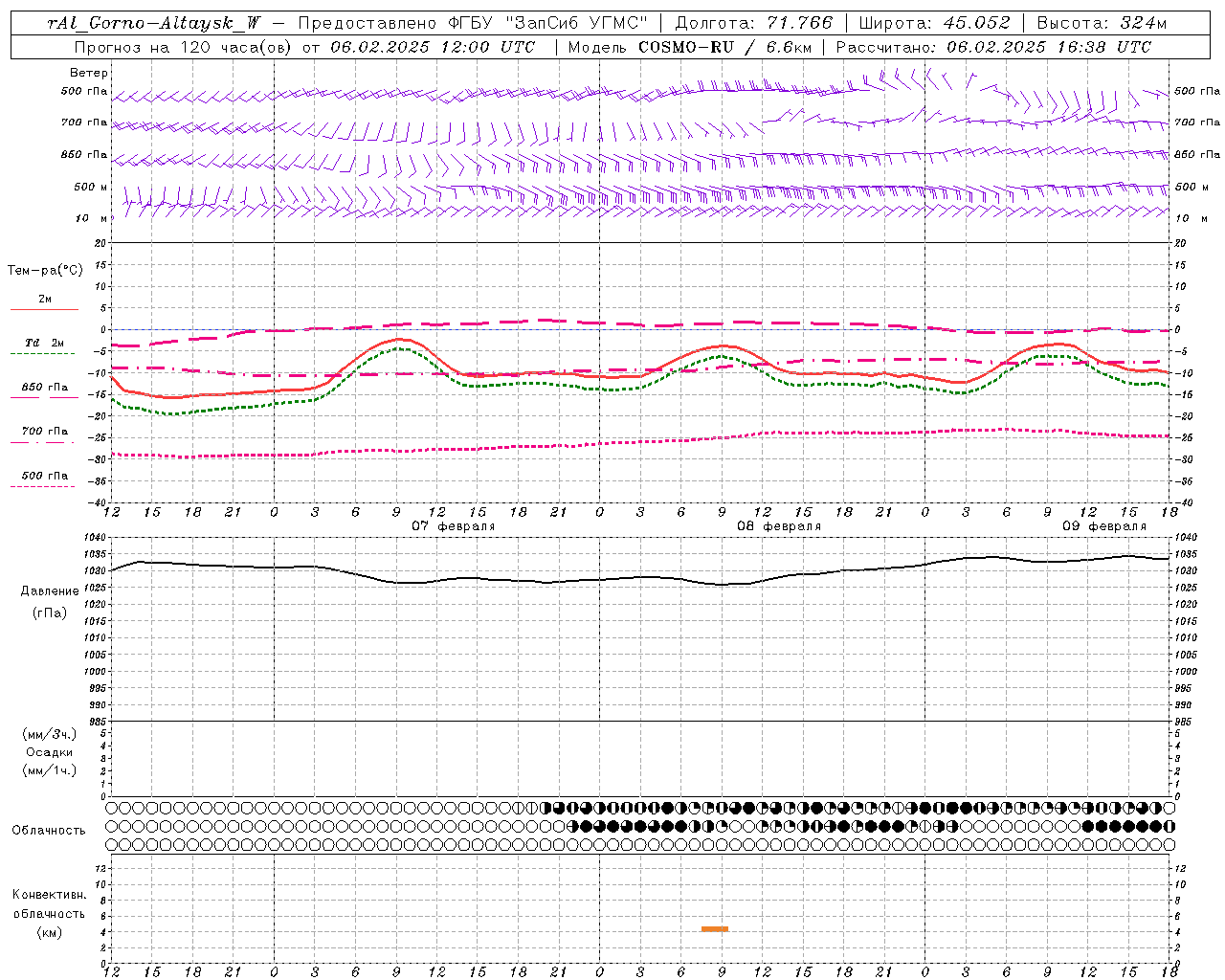Click the Ветер panel label
Image resolution: width=1225 pixels, height=980 pixels.
pos(89,73)
